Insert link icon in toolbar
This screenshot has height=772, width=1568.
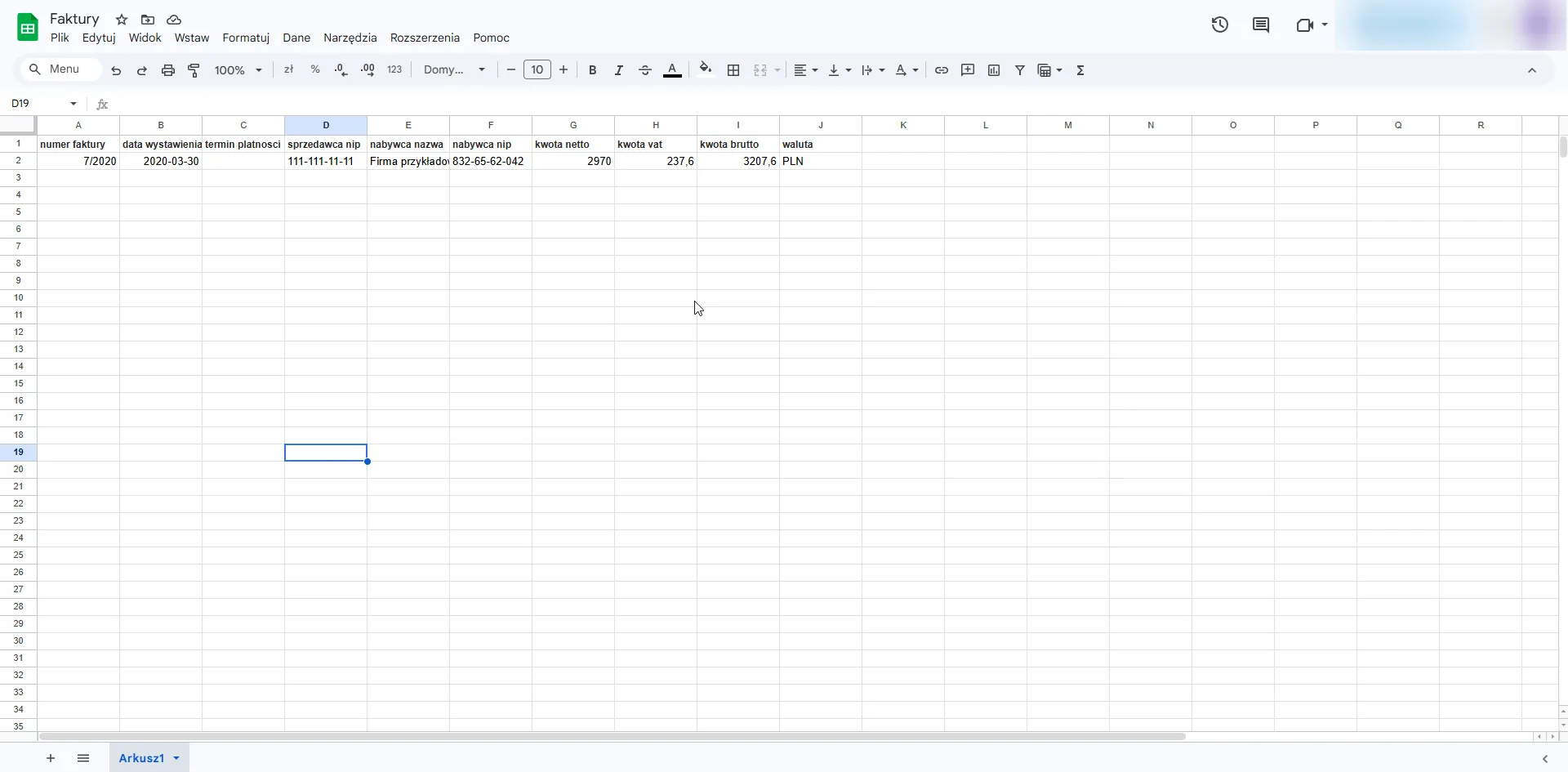pos(942,70)
